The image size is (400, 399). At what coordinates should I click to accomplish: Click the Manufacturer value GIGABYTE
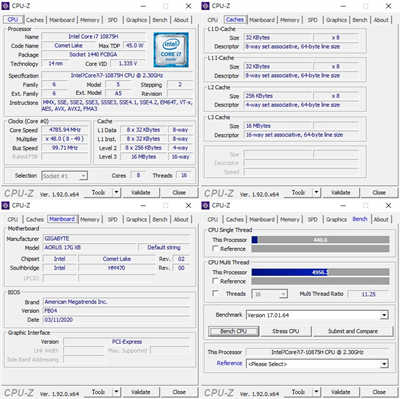coord(117,238)
